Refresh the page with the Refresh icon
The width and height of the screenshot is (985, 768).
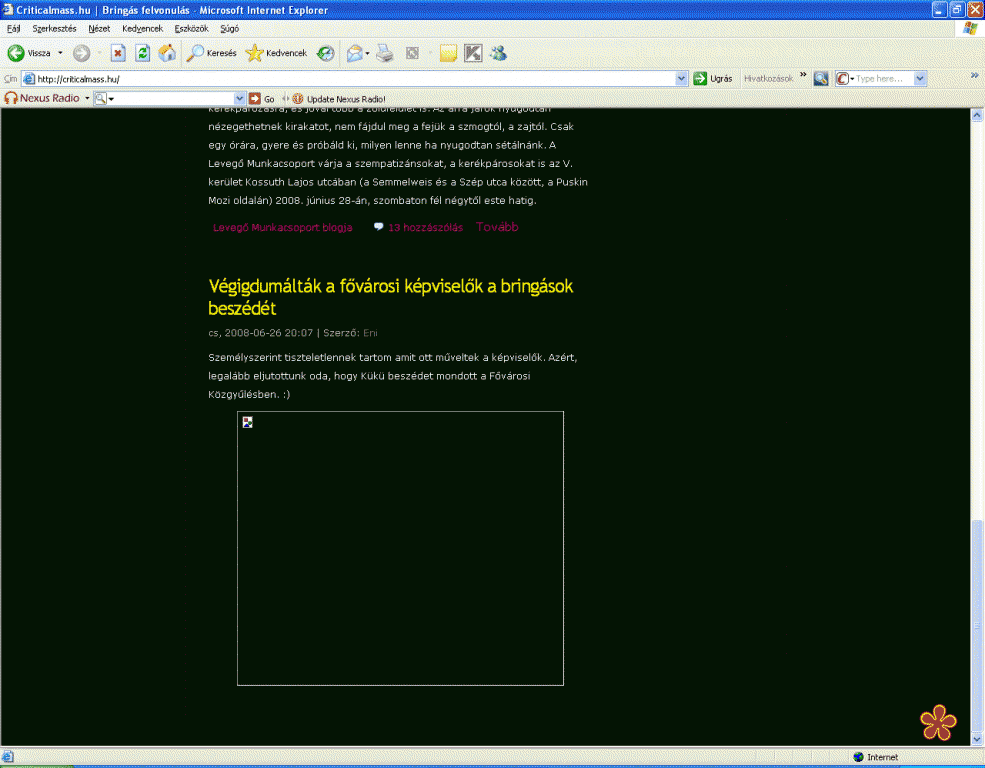pyautogui.click(x=143, y=53)
